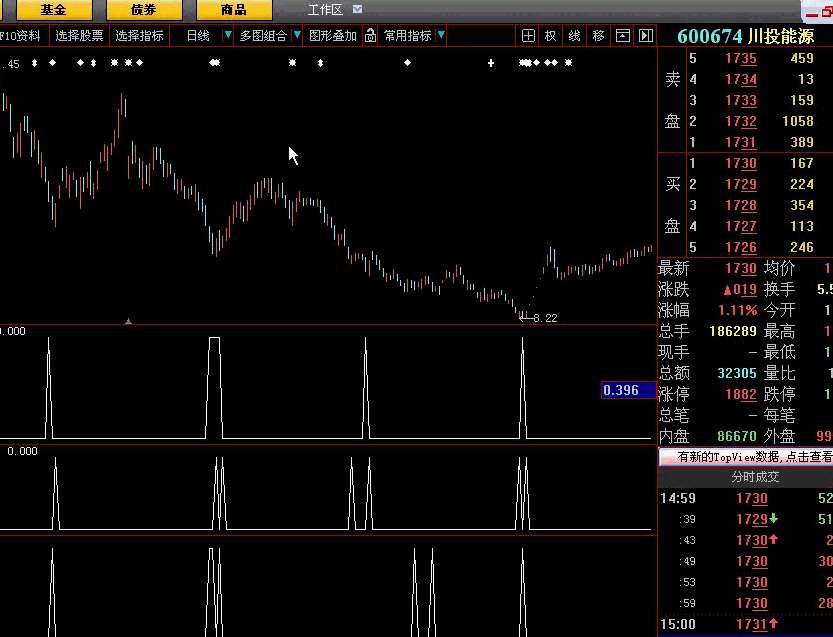Viewport: 833px width, 637px height.
Task: Click 总额 value 32305
Action: tap(737, 373)
